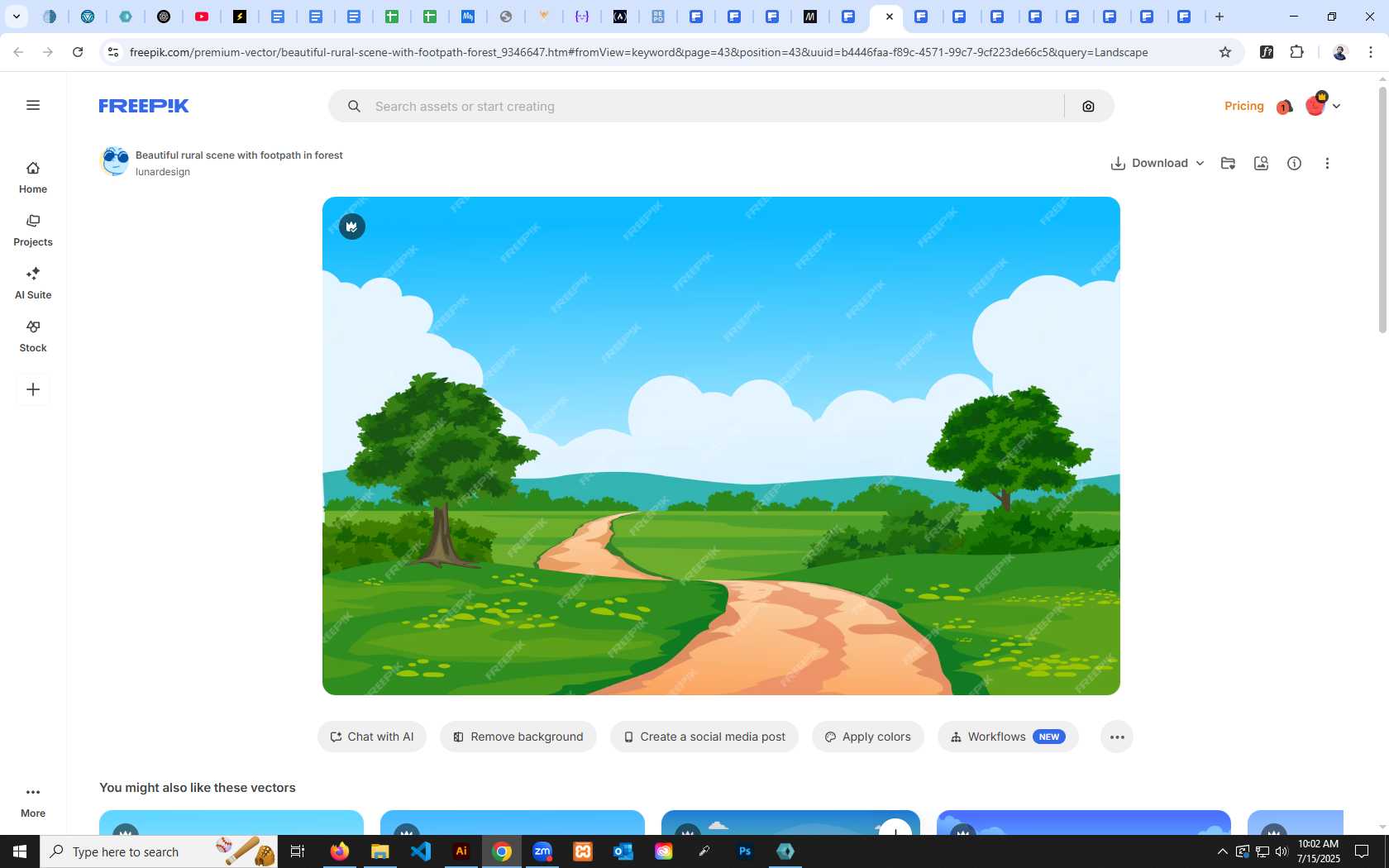View site information icon in address bar
The height and width of the screenshot is (868, 1389).
(113, 52)
